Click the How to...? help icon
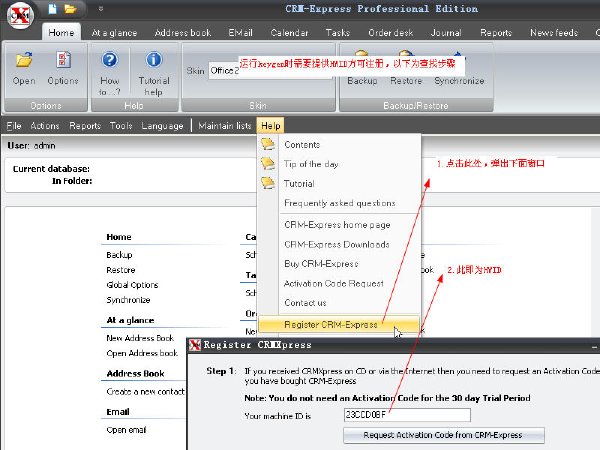Image resolution: width=600 pixels, height=450 pixels. point(110,60)
